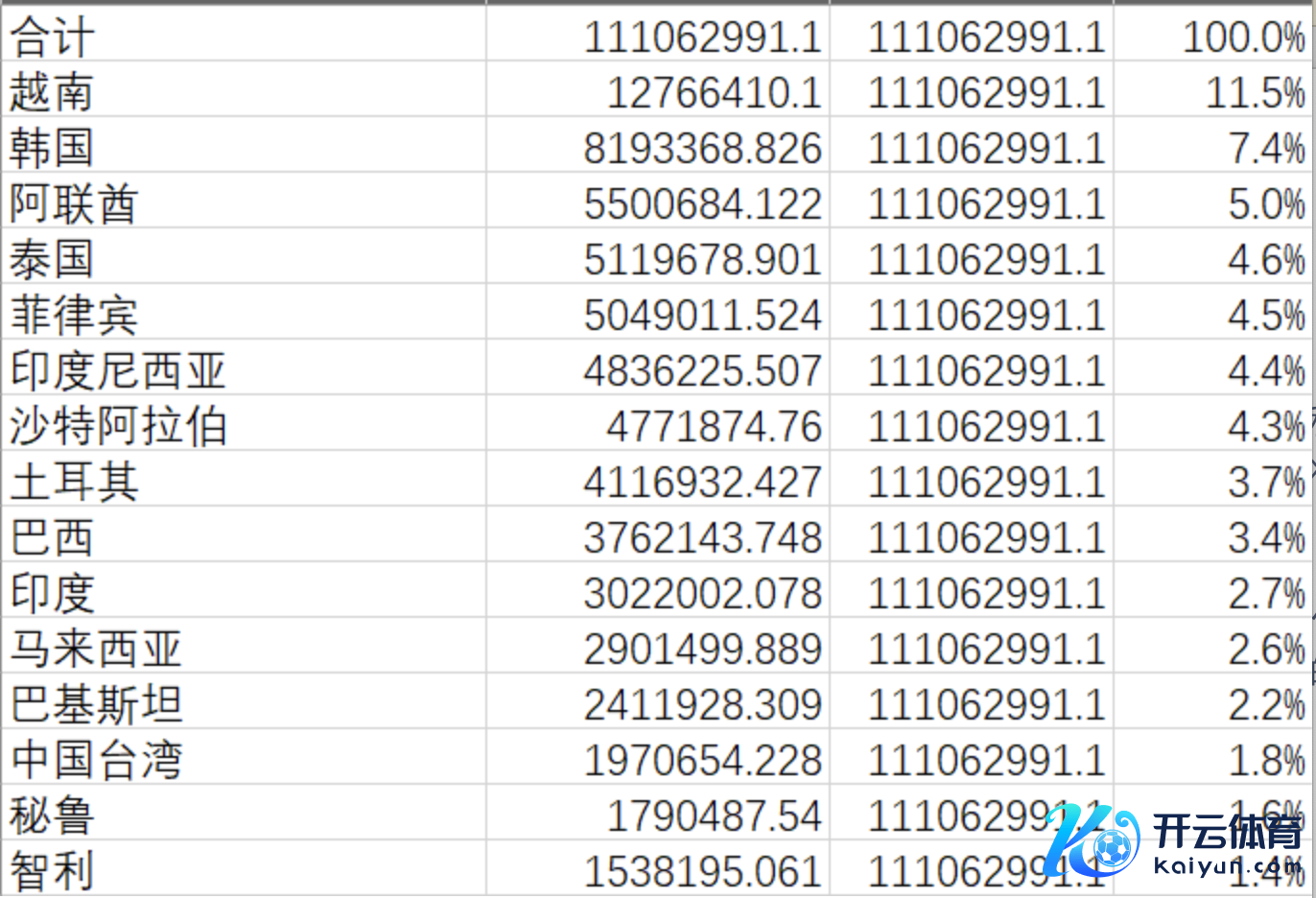Screen dimensions: 1316x898
Task: Click the value 3022002.078 for 印度
Action: click(x=702, y=594)
